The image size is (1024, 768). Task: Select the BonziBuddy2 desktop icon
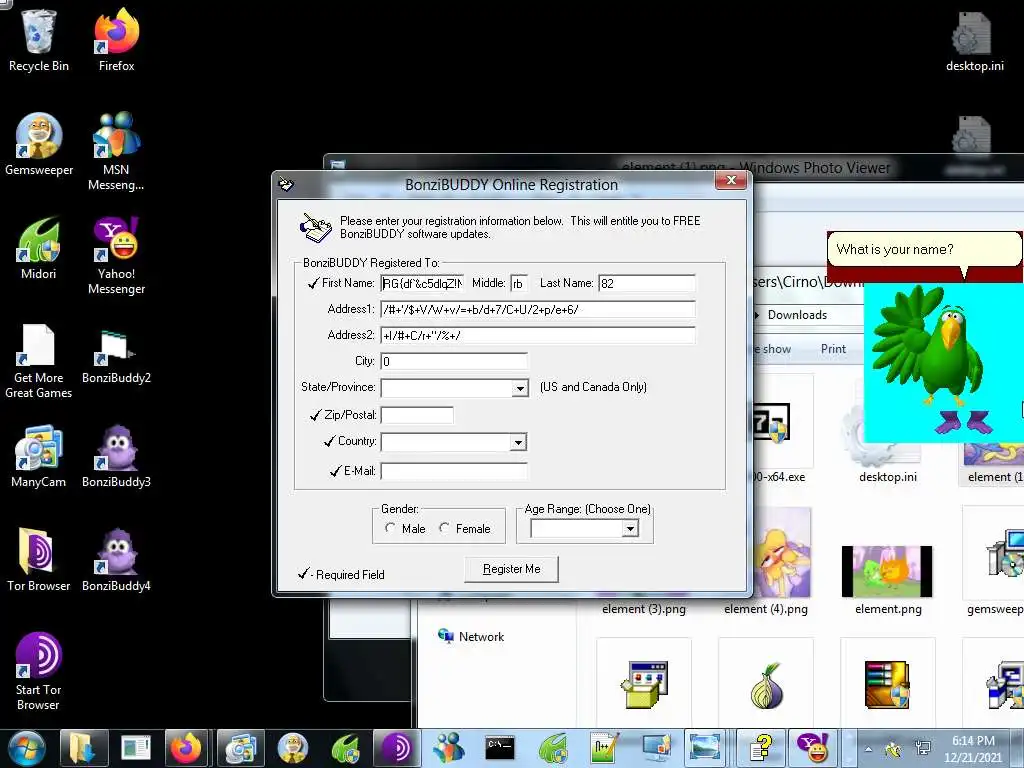(x=116, y=356)
